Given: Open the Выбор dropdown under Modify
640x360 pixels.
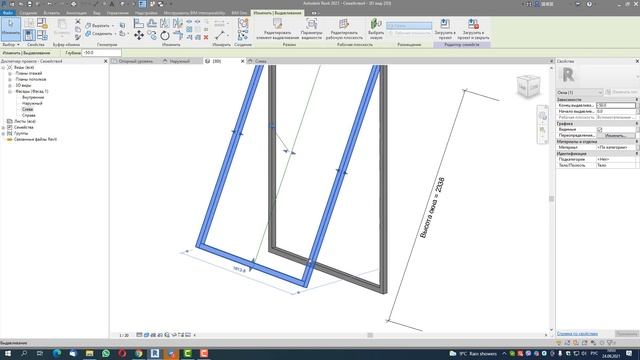Looking at the screenshot, I should click(11, 44).
